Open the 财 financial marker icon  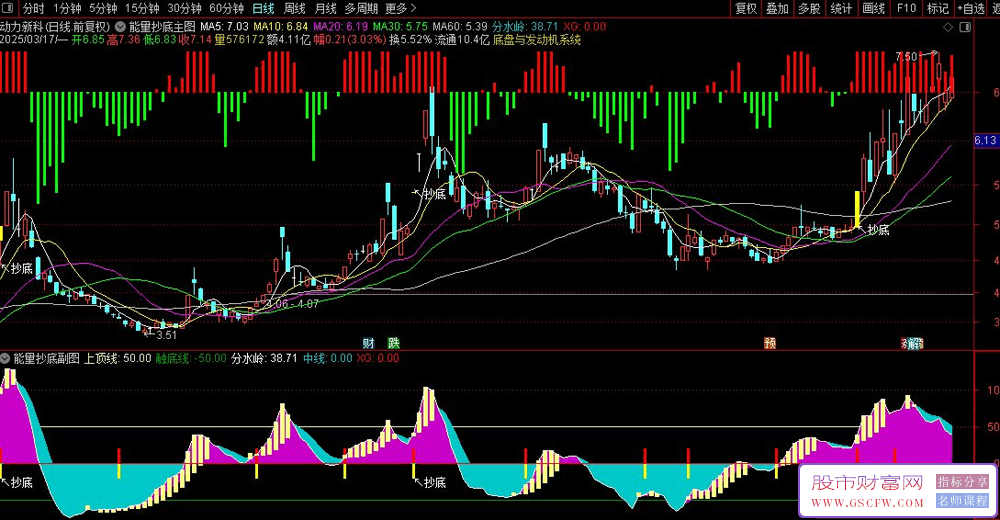point(369,343)
